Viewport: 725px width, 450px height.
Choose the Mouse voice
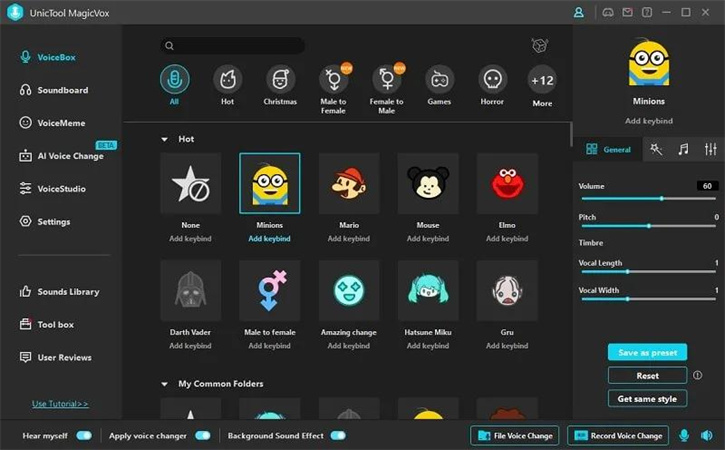click(428, 184)
